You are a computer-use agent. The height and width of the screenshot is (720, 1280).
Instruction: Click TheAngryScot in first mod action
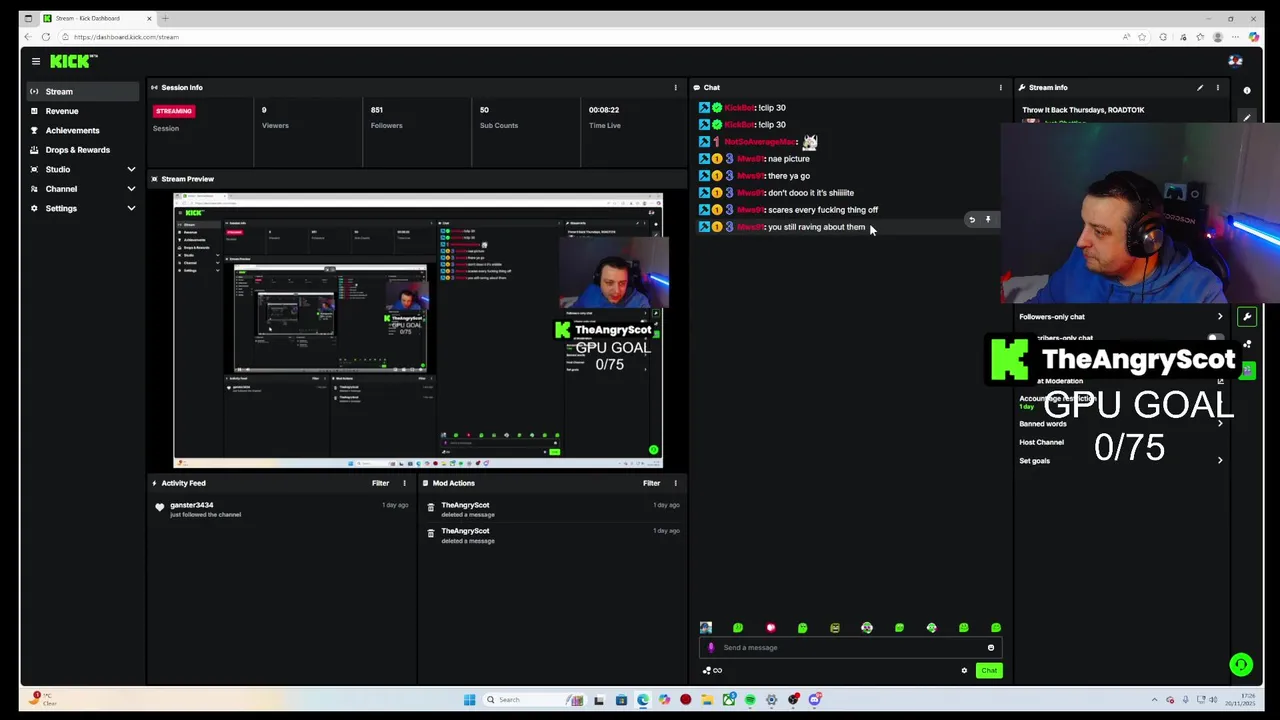click(465, 506)
